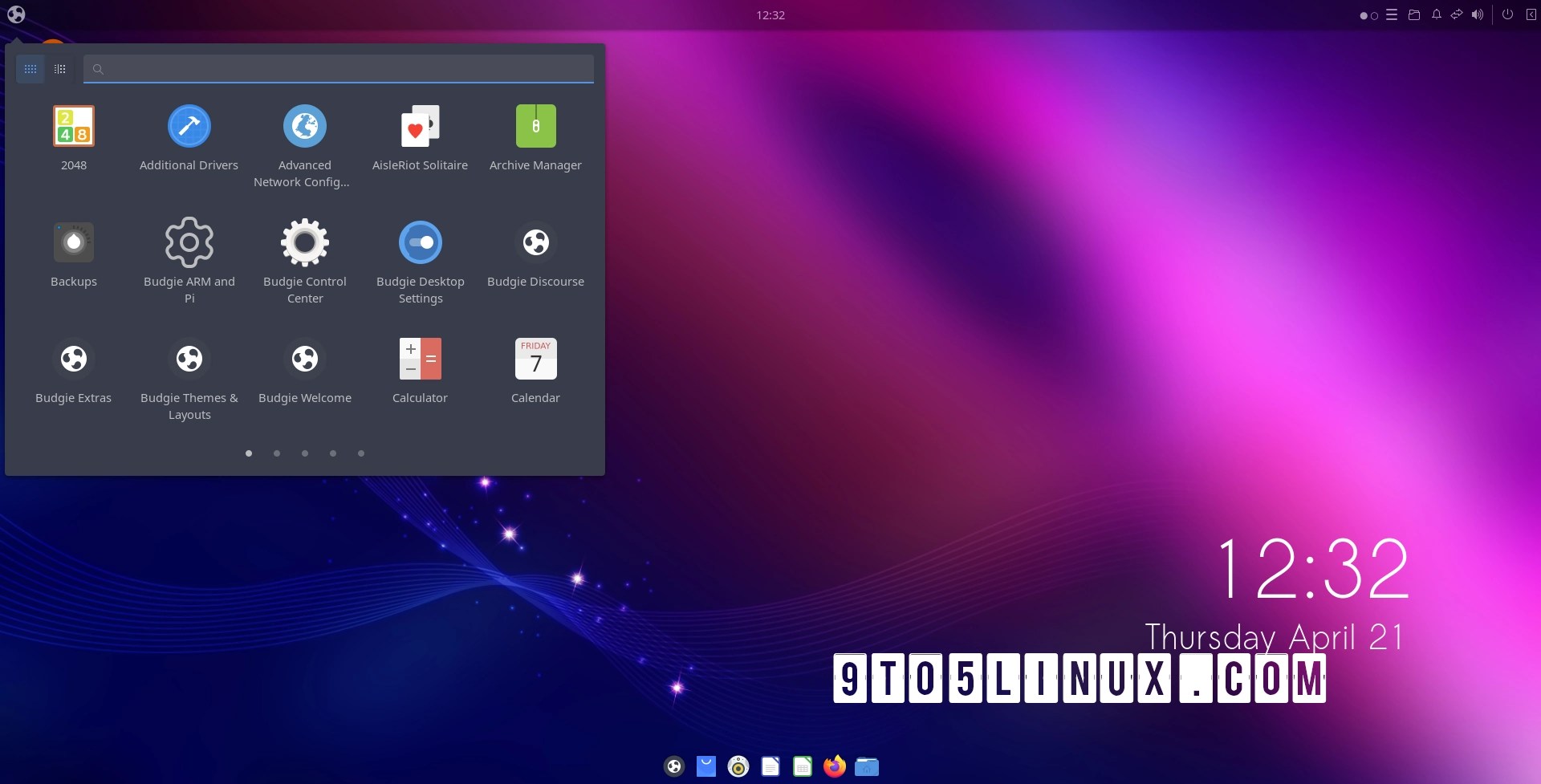Show the fourth page of apps
Image resolution: width=1541 pixels, height=784 pixels.
tap(333, 453)
